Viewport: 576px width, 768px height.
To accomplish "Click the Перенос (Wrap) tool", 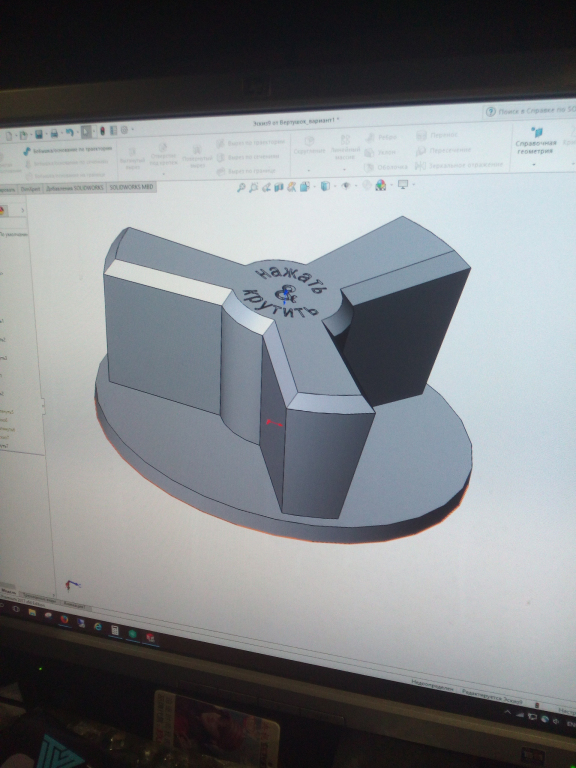I will [x=437, y=135].
